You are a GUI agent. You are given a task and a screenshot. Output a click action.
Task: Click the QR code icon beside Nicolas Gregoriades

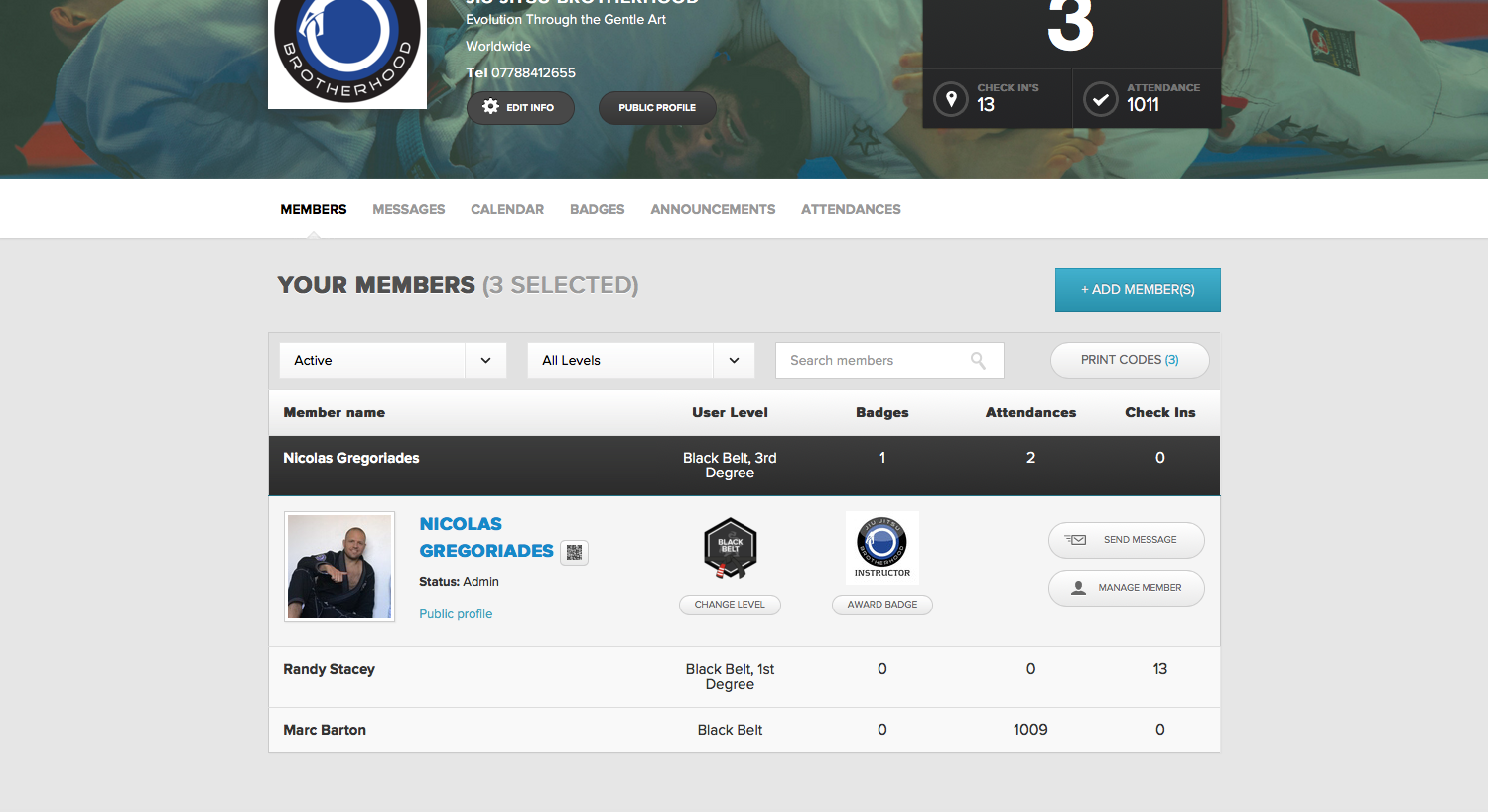574,553
